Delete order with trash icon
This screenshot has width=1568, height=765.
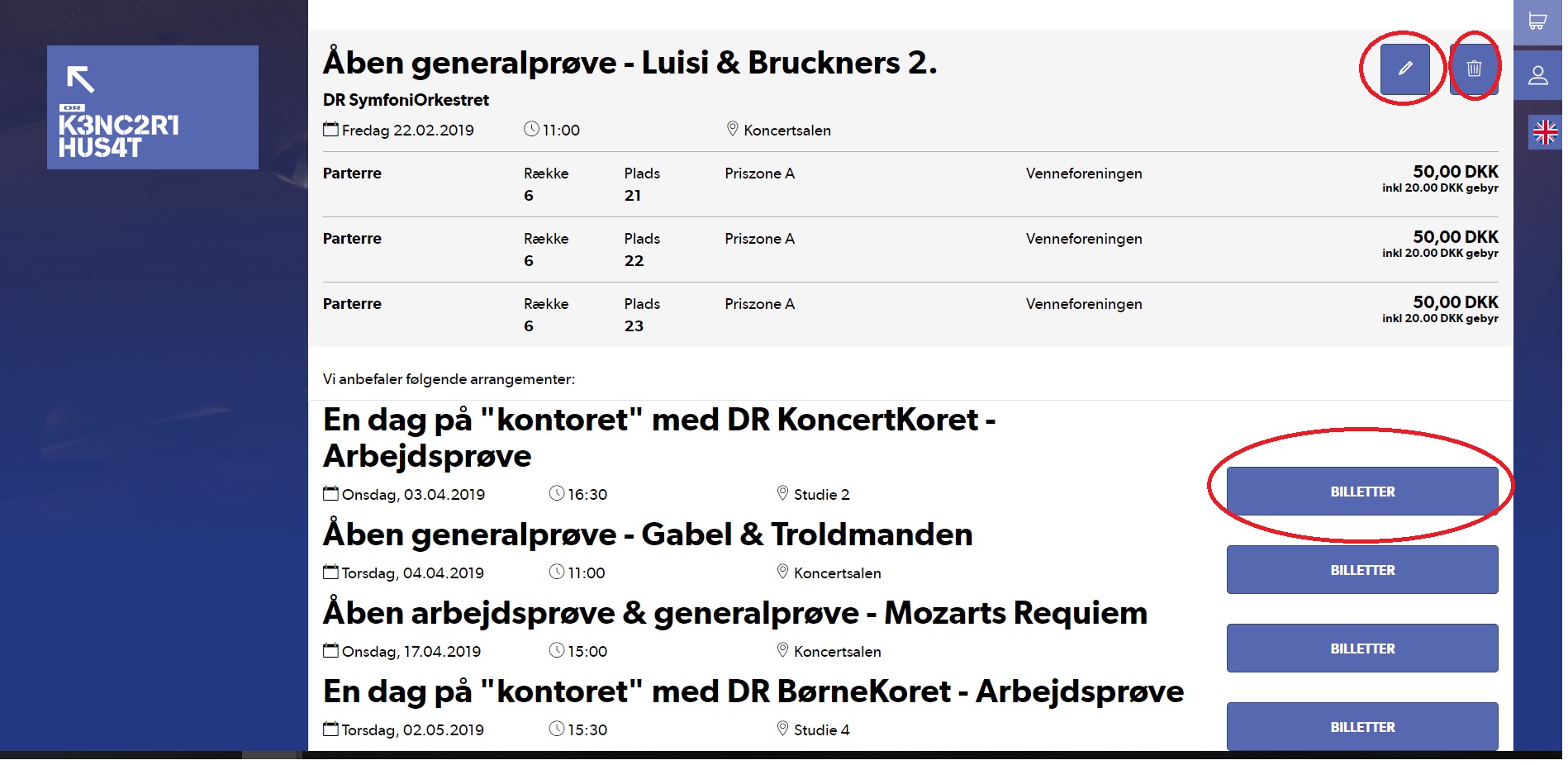[x=1474, y=69]
